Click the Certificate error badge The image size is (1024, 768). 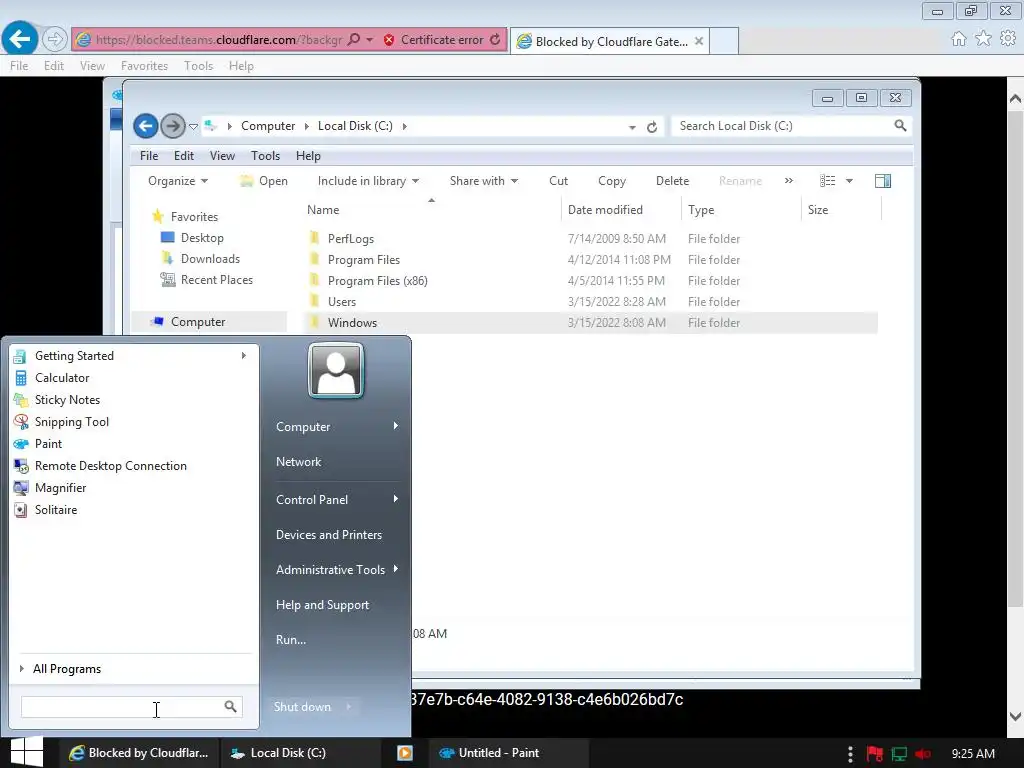tap(434, 40)
